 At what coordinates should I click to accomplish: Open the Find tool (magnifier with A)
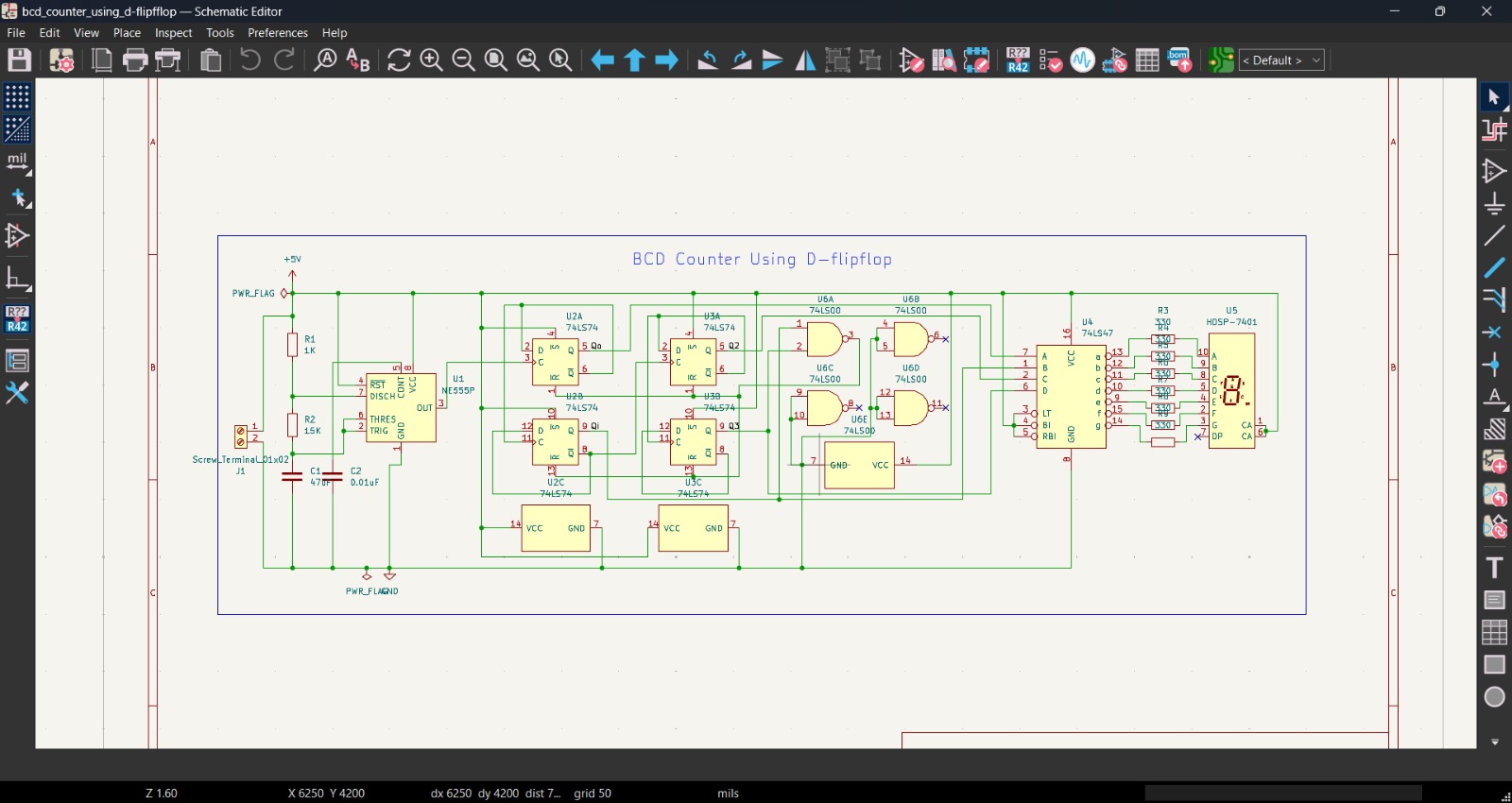(x=325, y=60)
